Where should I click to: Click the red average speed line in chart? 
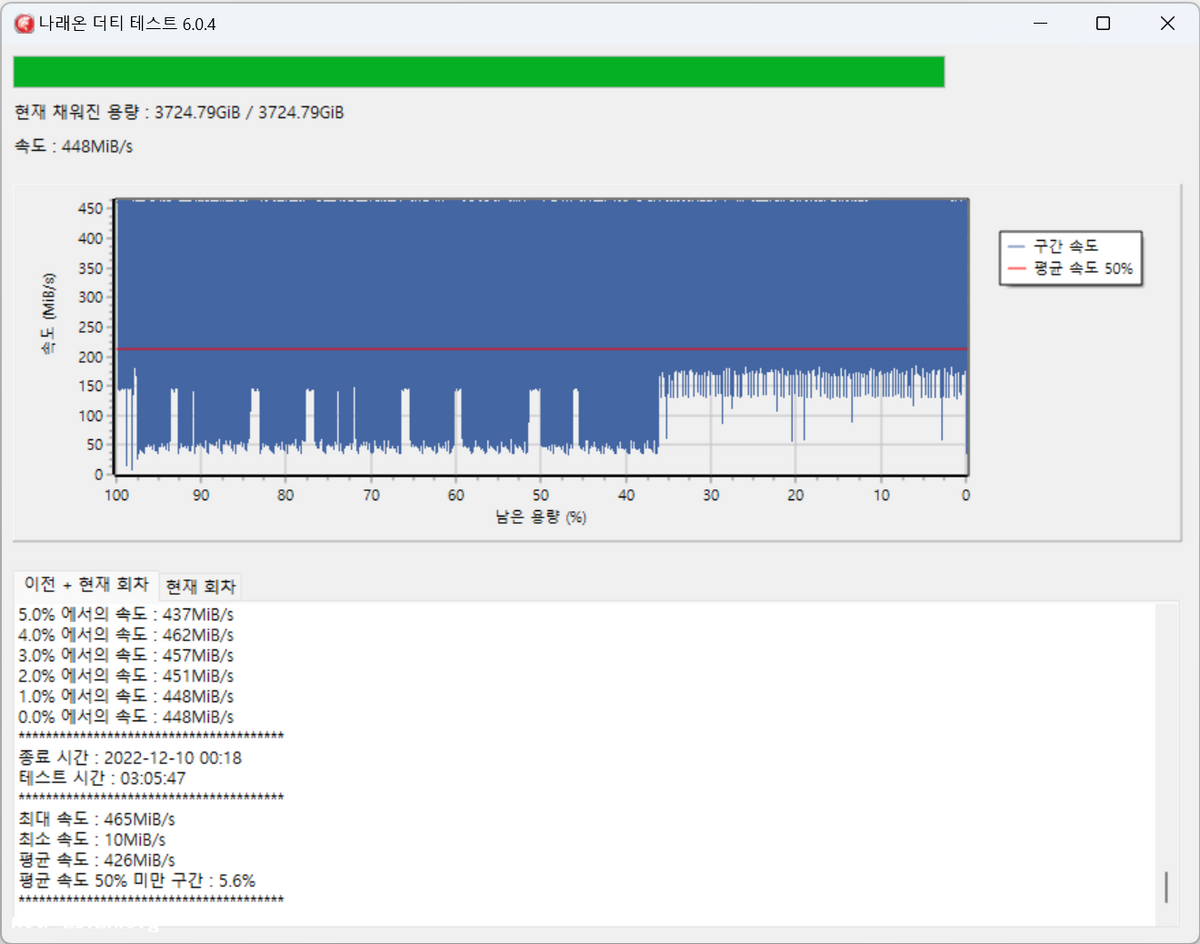coord(541,349)
